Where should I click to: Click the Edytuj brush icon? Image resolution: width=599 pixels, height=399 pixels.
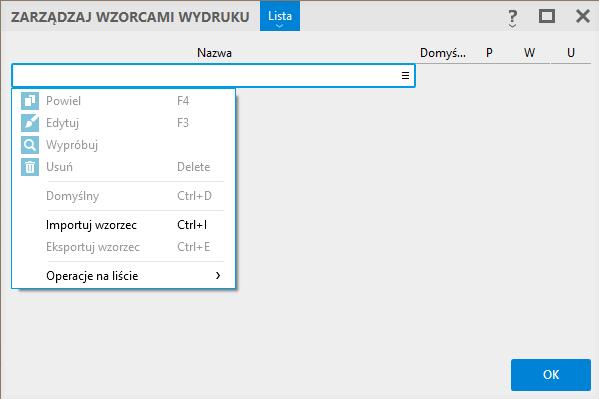(30, 123)
